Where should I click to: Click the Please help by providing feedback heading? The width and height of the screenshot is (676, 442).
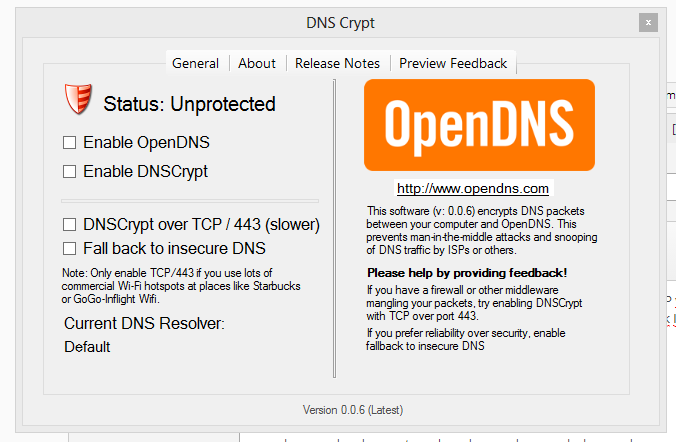467,272
